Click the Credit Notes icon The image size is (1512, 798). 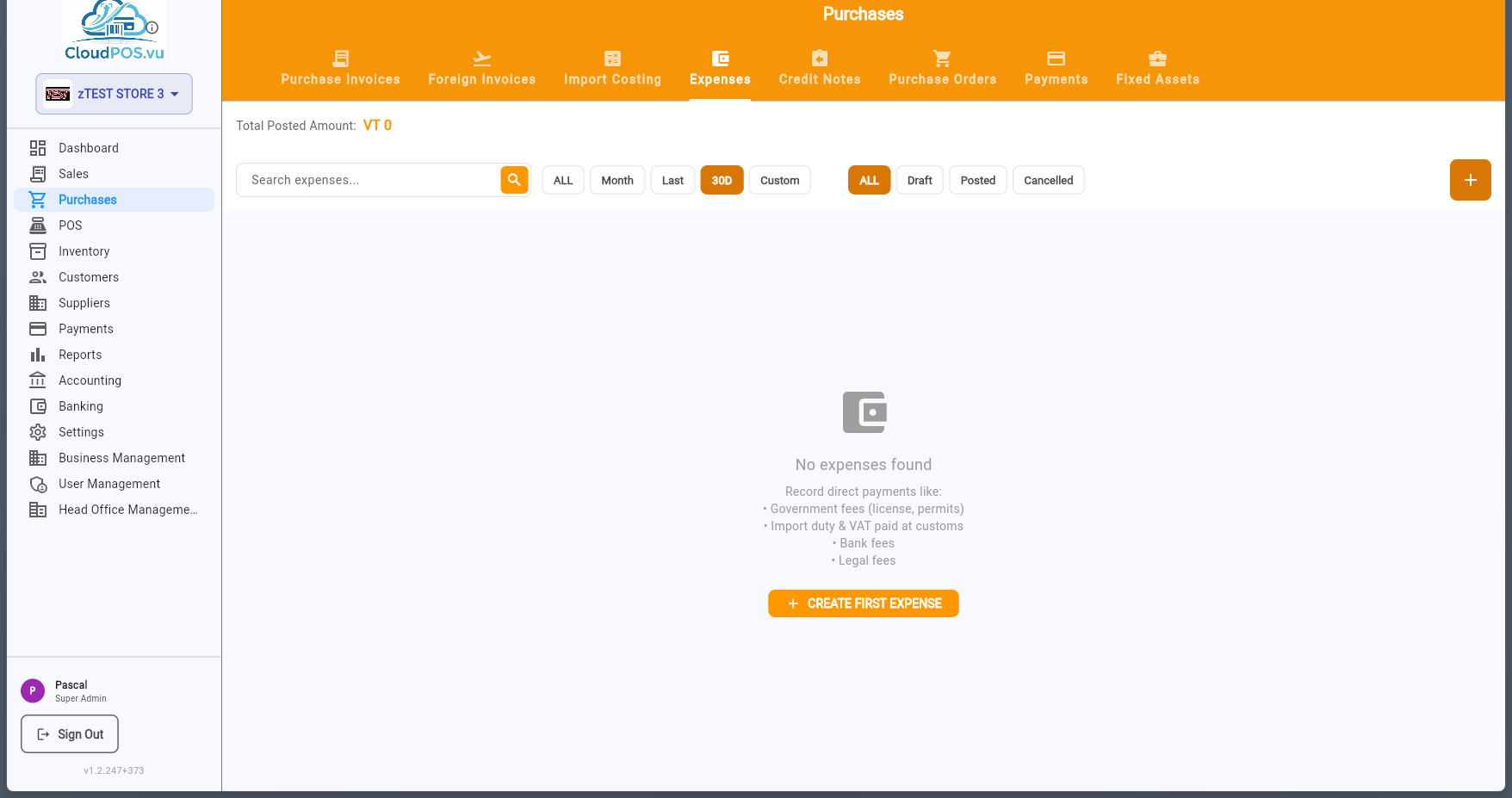click(x=820, y=59)
